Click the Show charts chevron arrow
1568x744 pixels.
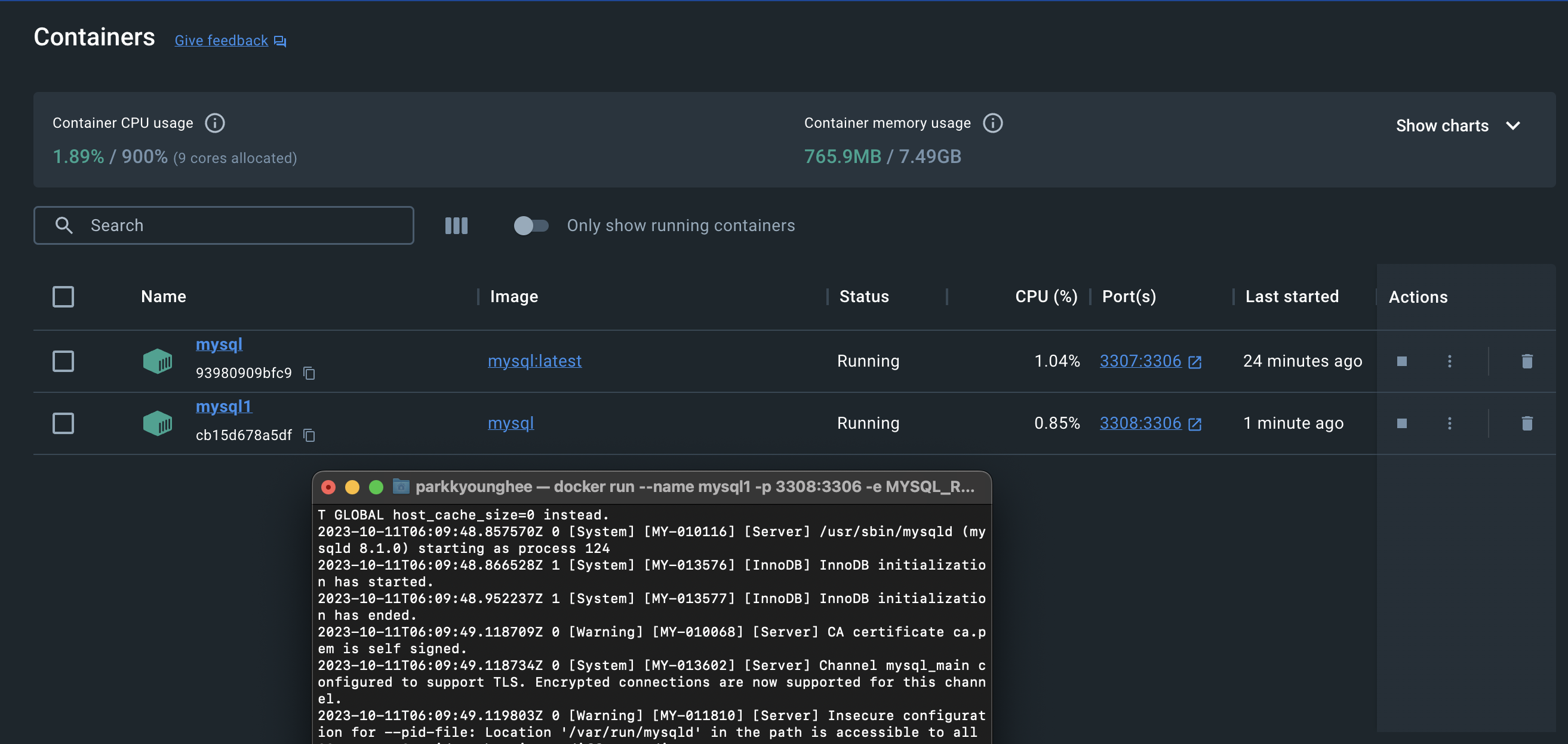pyautogui.click(x=1512, y=126)
